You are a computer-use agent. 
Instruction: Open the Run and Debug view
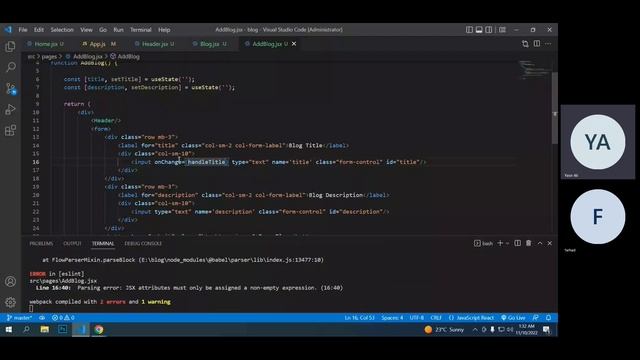[x=11, y=109]
